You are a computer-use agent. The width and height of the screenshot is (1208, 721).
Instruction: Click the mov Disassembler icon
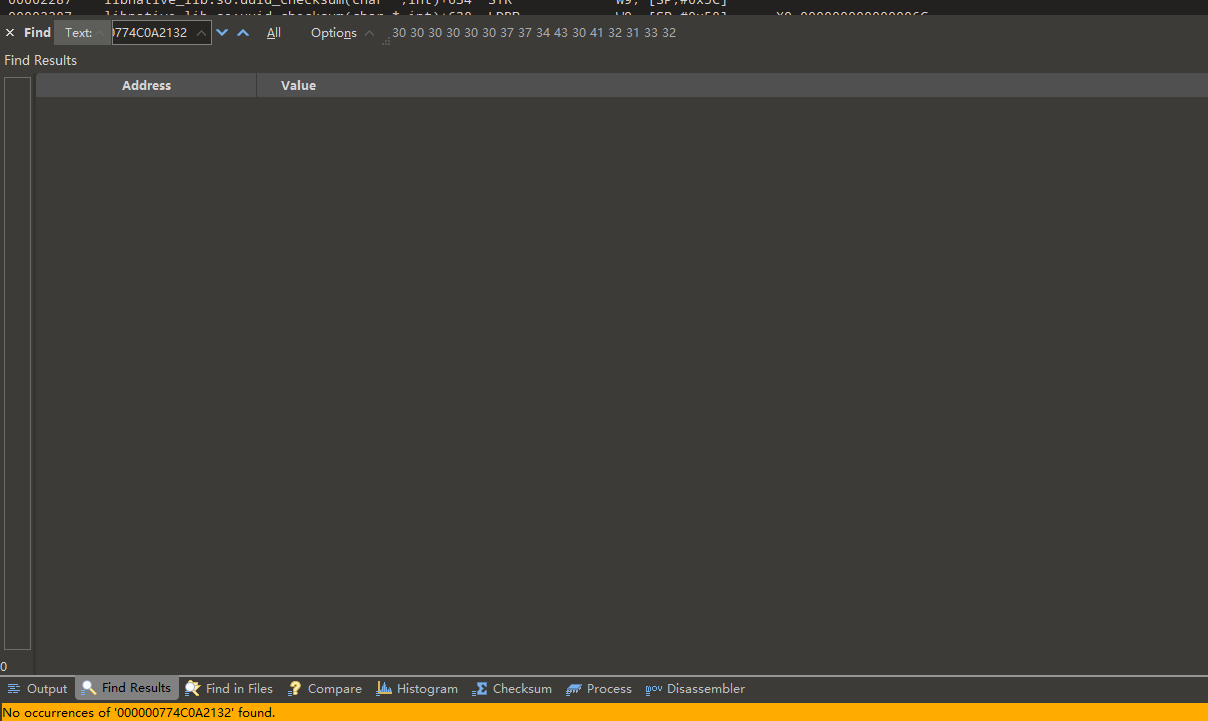click(x=654, y=689)
